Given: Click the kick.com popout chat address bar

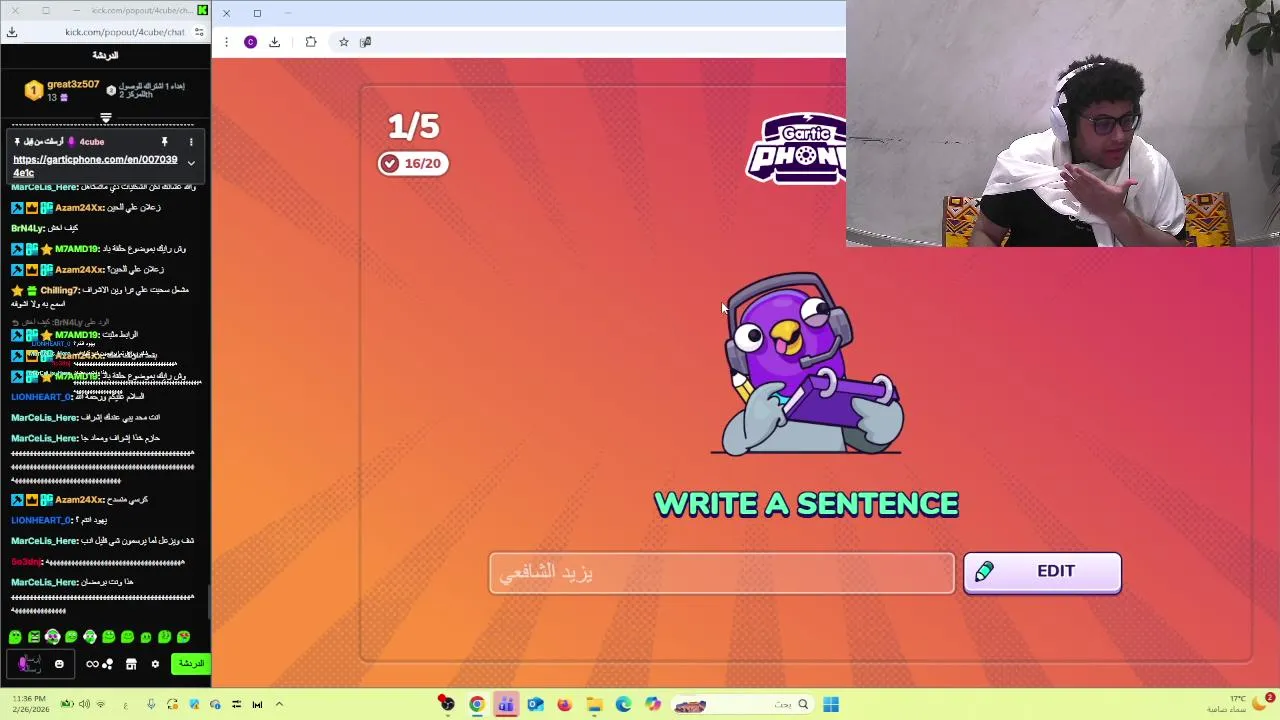Looking at the screenshot, I should click(124, 32).
